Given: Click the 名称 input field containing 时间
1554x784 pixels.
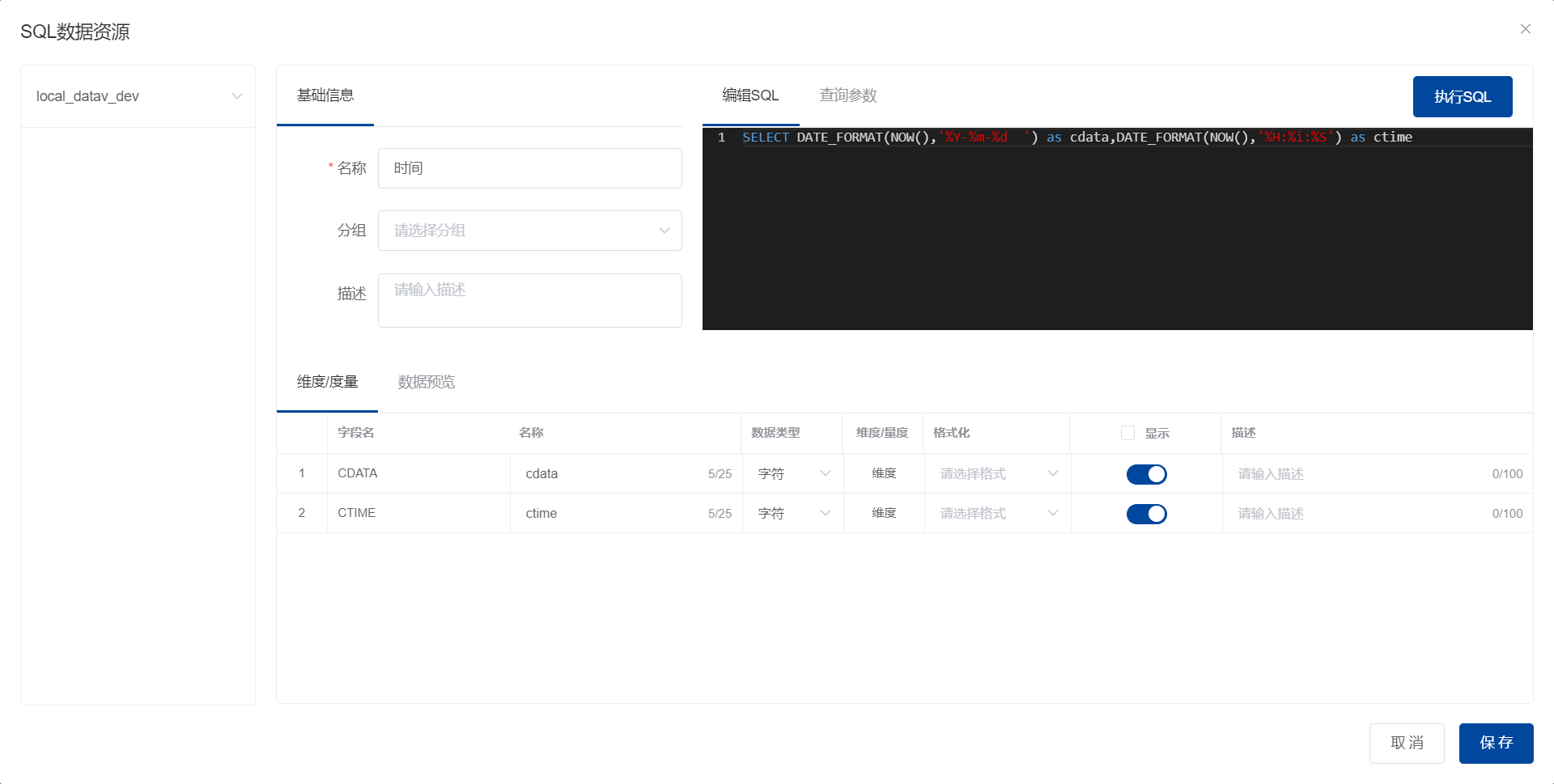Looking at the screenshot, I should [530, 168].
